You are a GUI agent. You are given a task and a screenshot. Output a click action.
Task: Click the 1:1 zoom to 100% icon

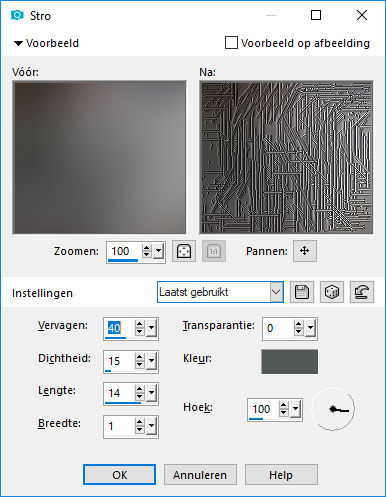(x=214, y=251)
